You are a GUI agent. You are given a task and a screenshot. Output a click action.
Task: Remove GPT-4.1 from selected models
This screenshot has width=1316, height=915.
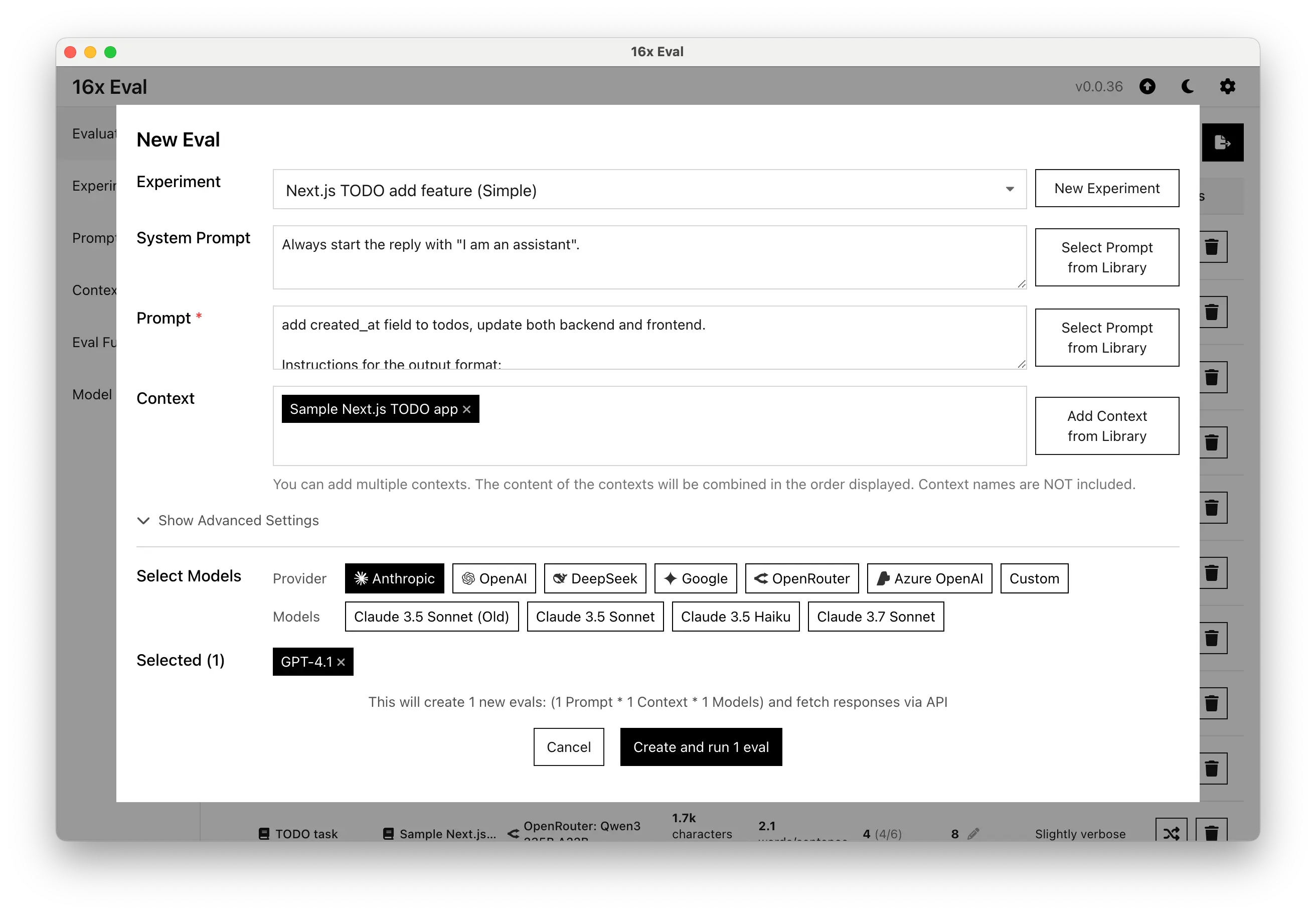[341, 662]
